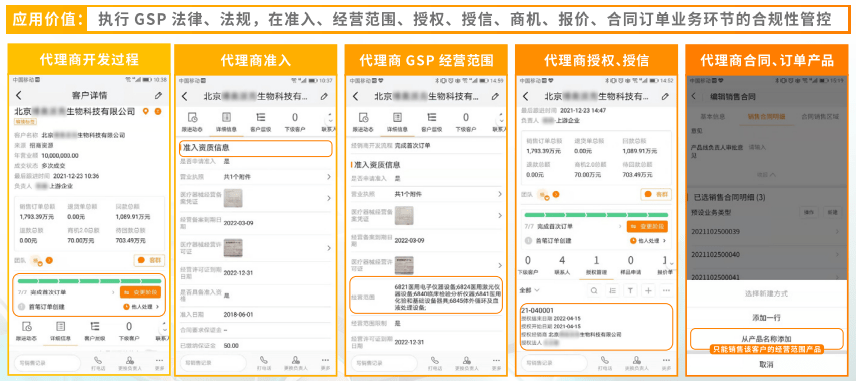This screenshot has height=381, width=856.
Task: Tap sort list icon in 授权管理 toolbar
Action: (x=612, y=290)
